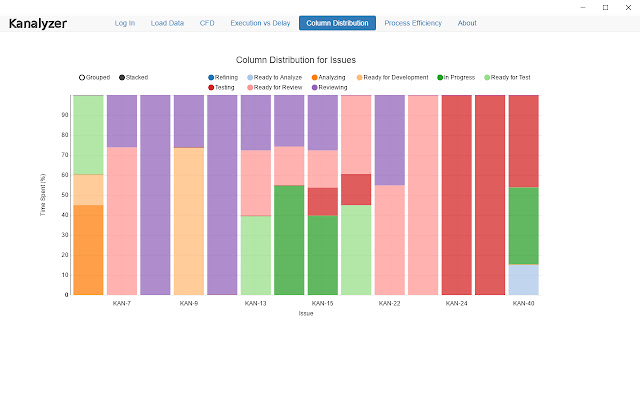Open the CFD tab

pyautogui.click(x=207, y=22)
